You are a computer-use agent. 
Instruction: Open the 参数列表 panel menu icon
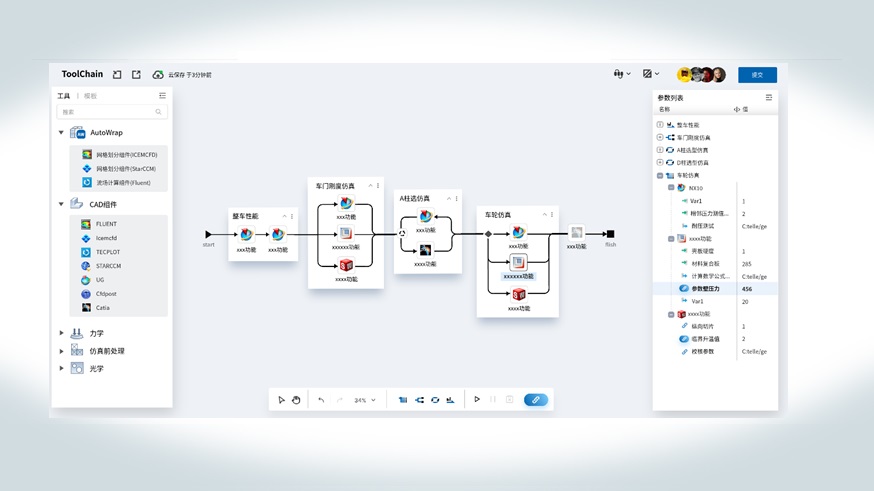769,97
